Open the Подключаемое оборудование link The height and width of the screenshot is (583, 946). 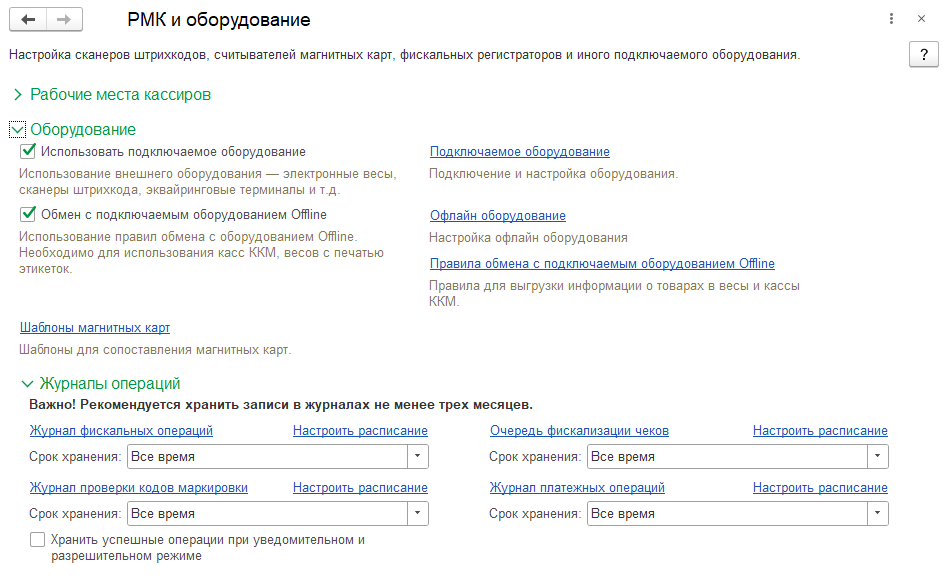(x=519, y=152)
